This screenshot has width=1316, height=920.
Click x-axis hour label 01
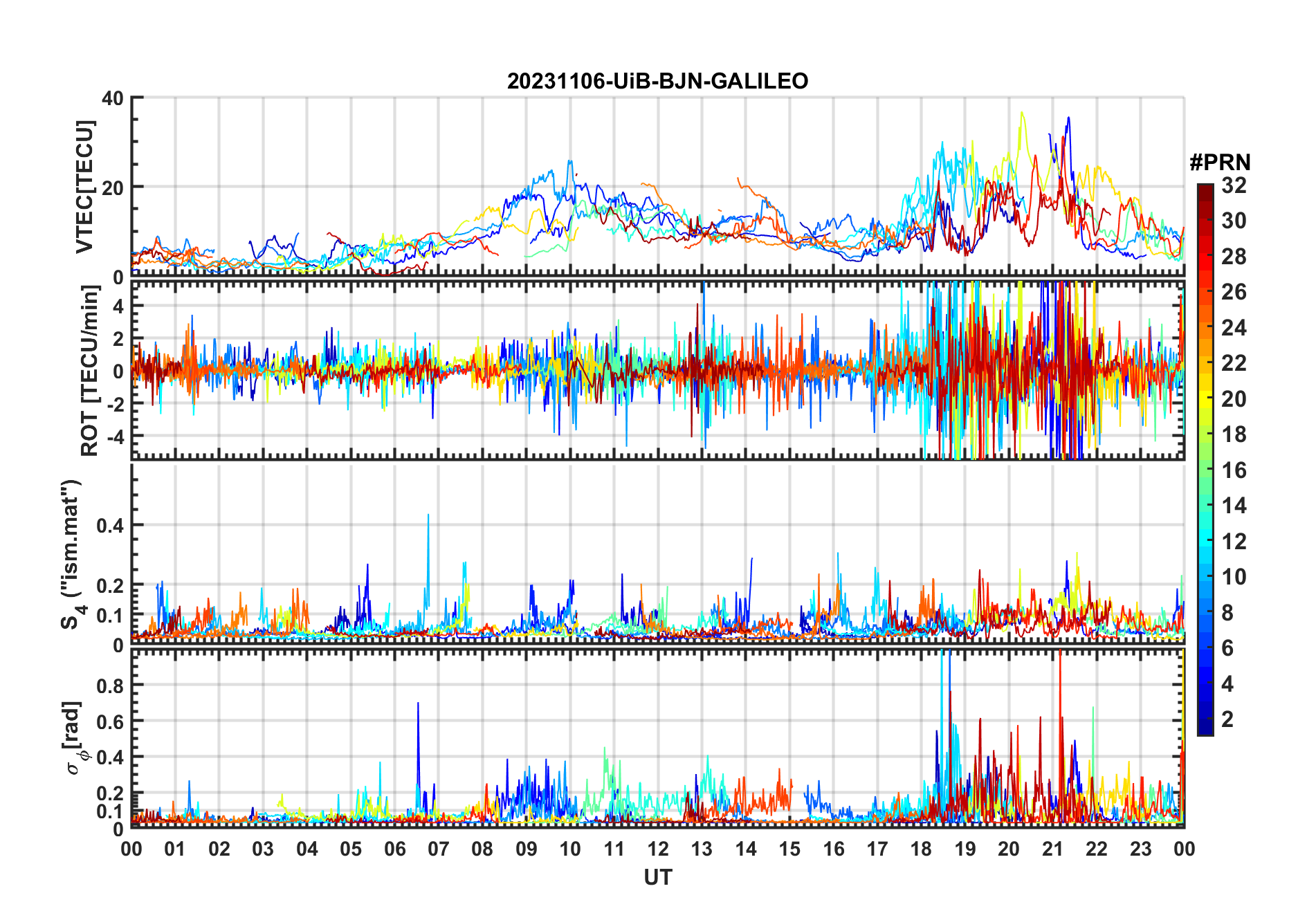point(175,849)
